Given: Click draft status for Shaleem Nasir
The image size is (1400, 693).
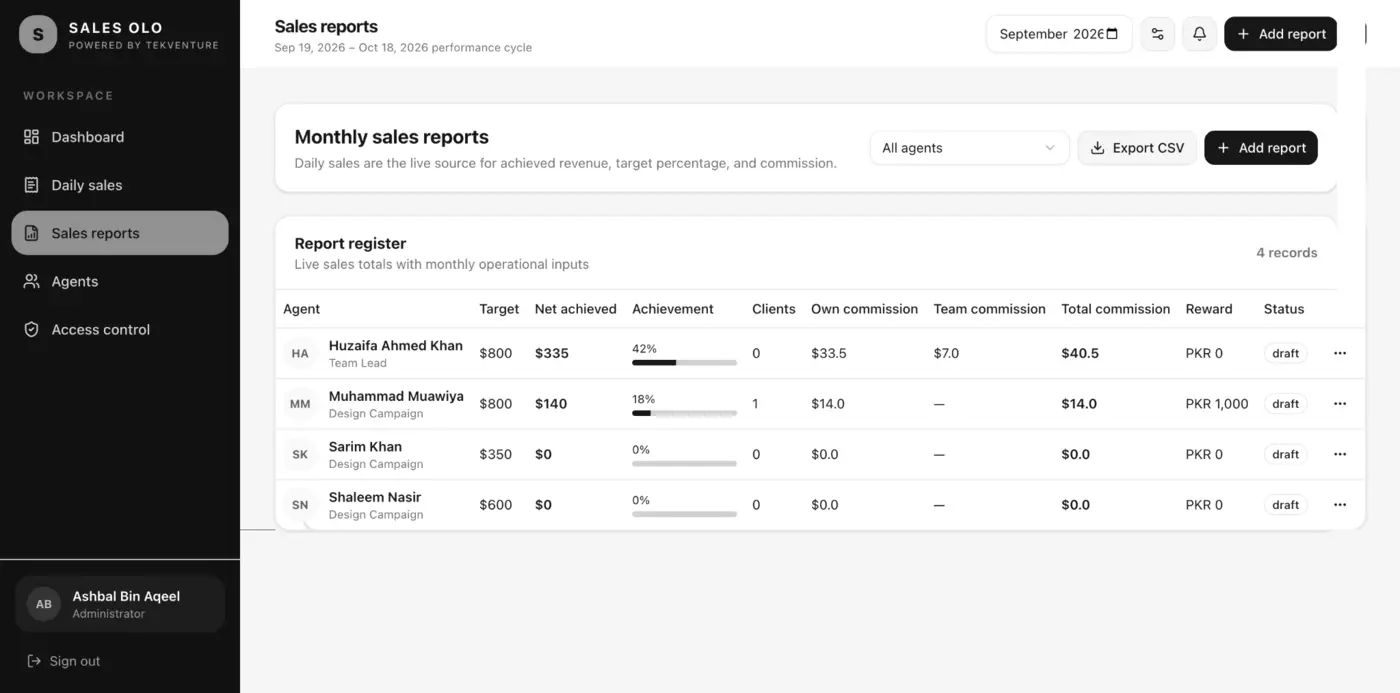Looking at the screenshot, I should [1285, 505].
